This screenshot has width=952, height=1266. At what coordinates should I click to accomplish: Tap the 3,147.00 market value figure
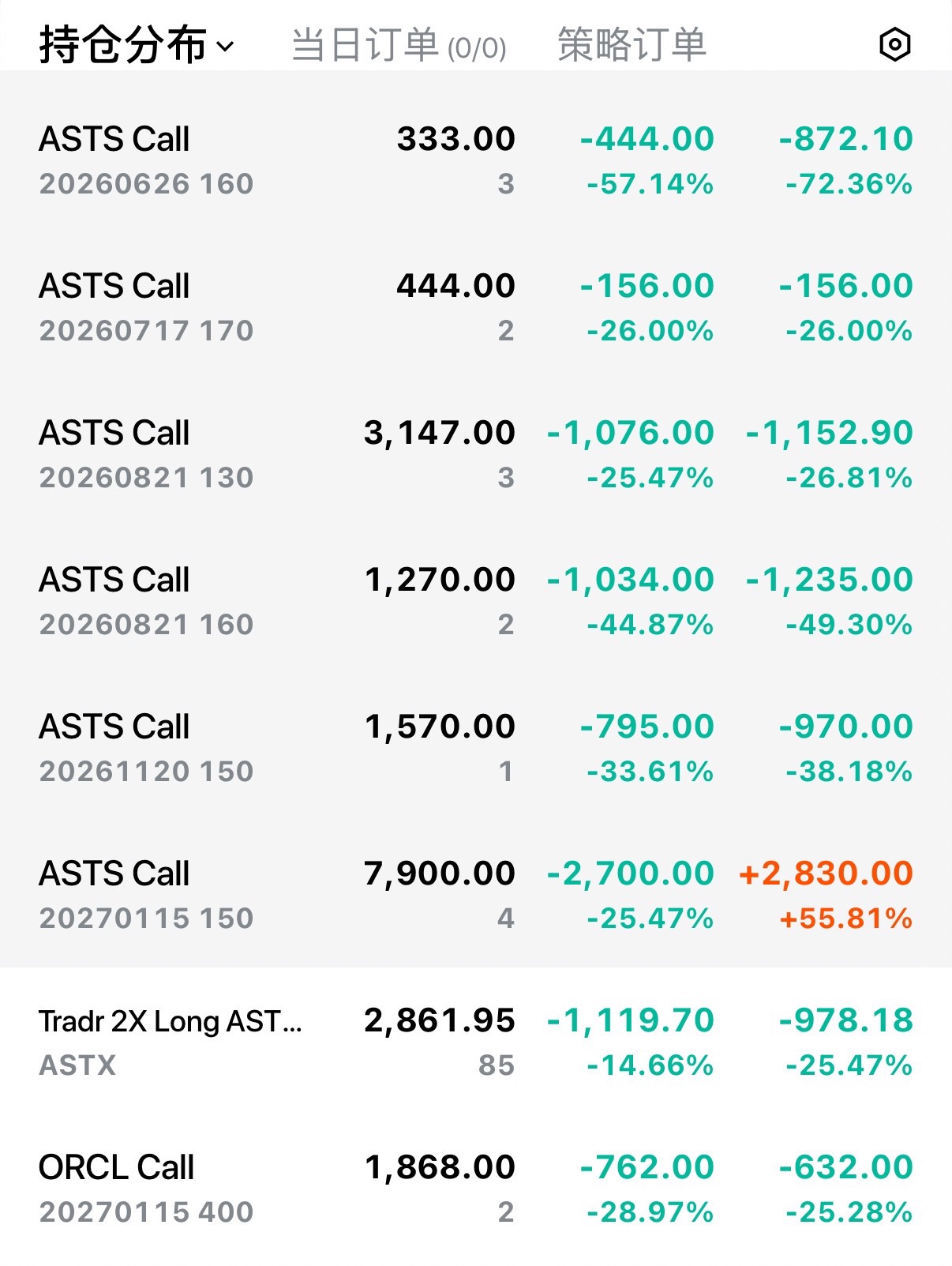[440, 433]
